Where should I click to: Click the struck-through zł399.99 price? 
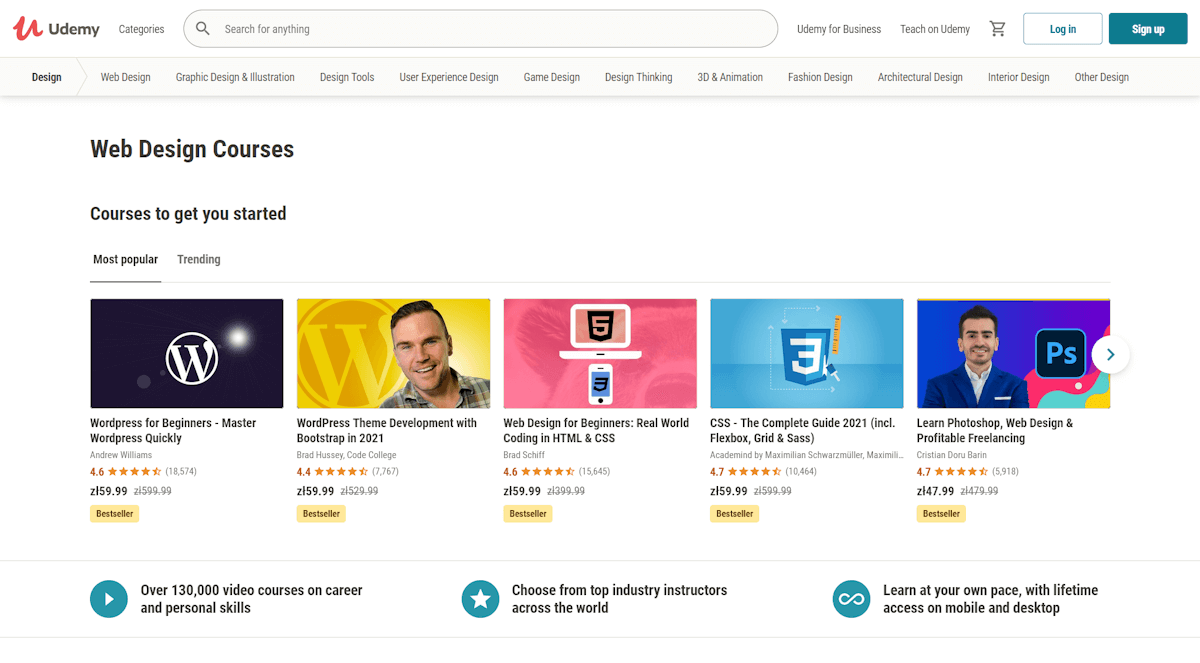(566, 491)
